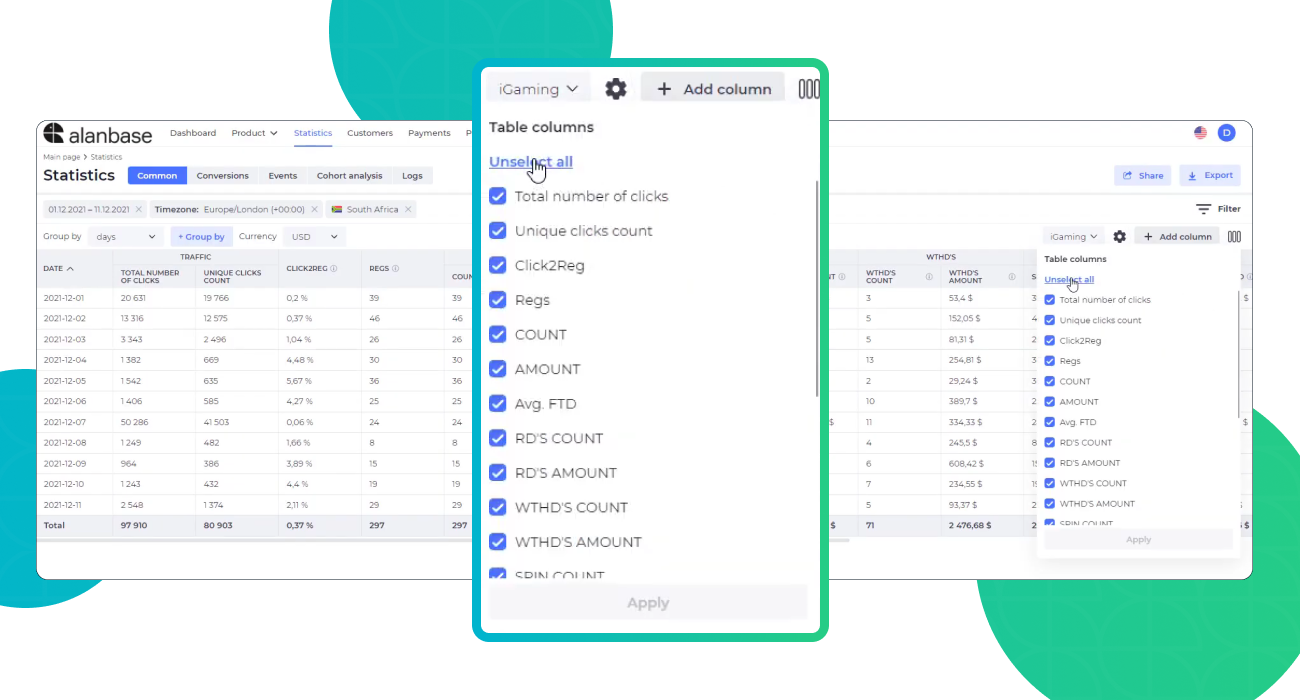The height and width of the screenshot is (700, 1300).
Task: Uncheck 'Total number of clicks' in the enlarged panel
Action: (498, 196)
